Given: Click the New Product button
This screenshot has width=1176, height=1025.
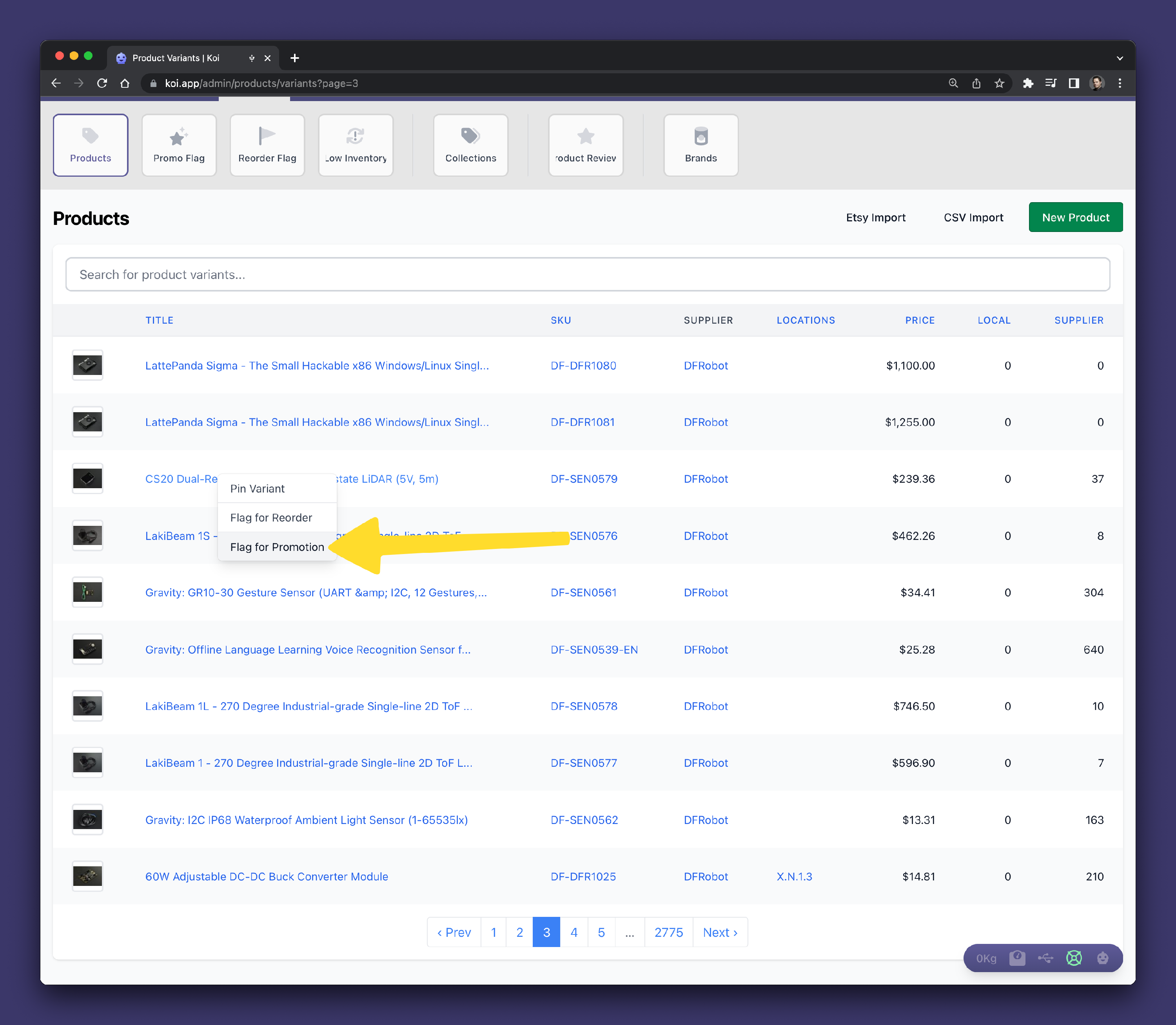Looking at the screenshot, I should point(1075,217).
